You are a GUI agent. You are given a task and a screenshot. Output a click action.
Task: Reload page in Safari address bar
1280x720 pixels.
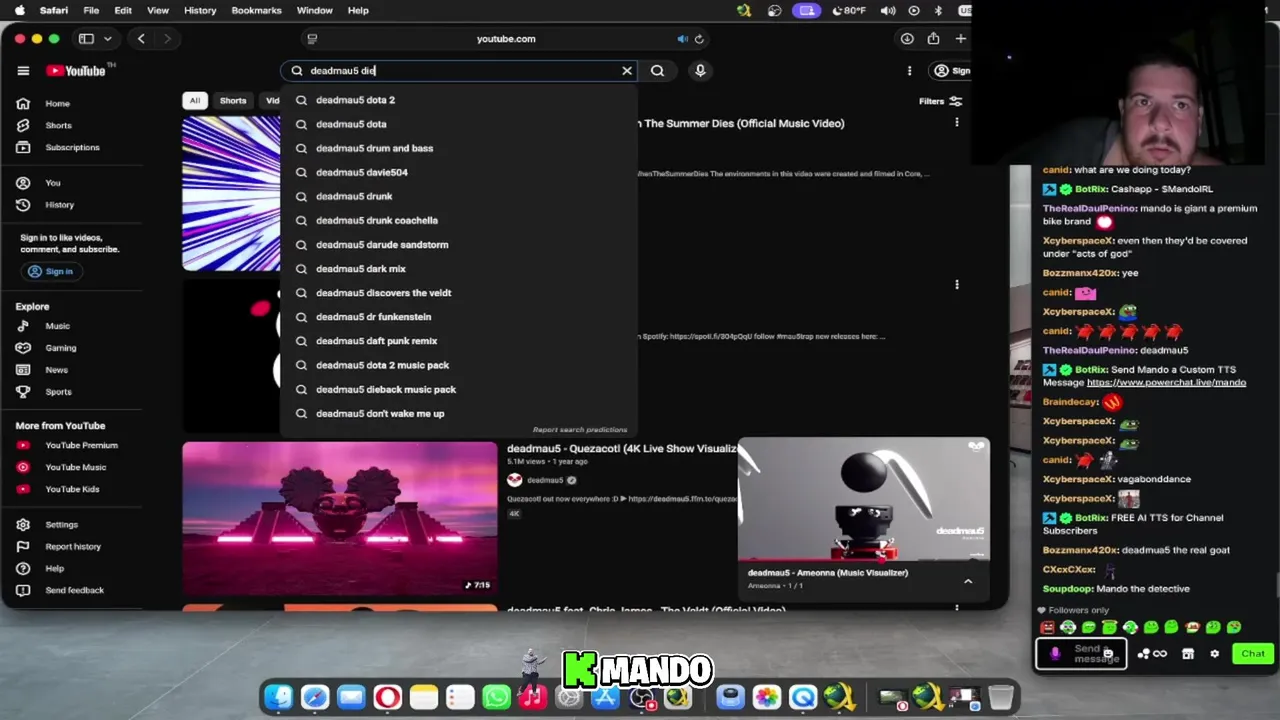point(699,39)
